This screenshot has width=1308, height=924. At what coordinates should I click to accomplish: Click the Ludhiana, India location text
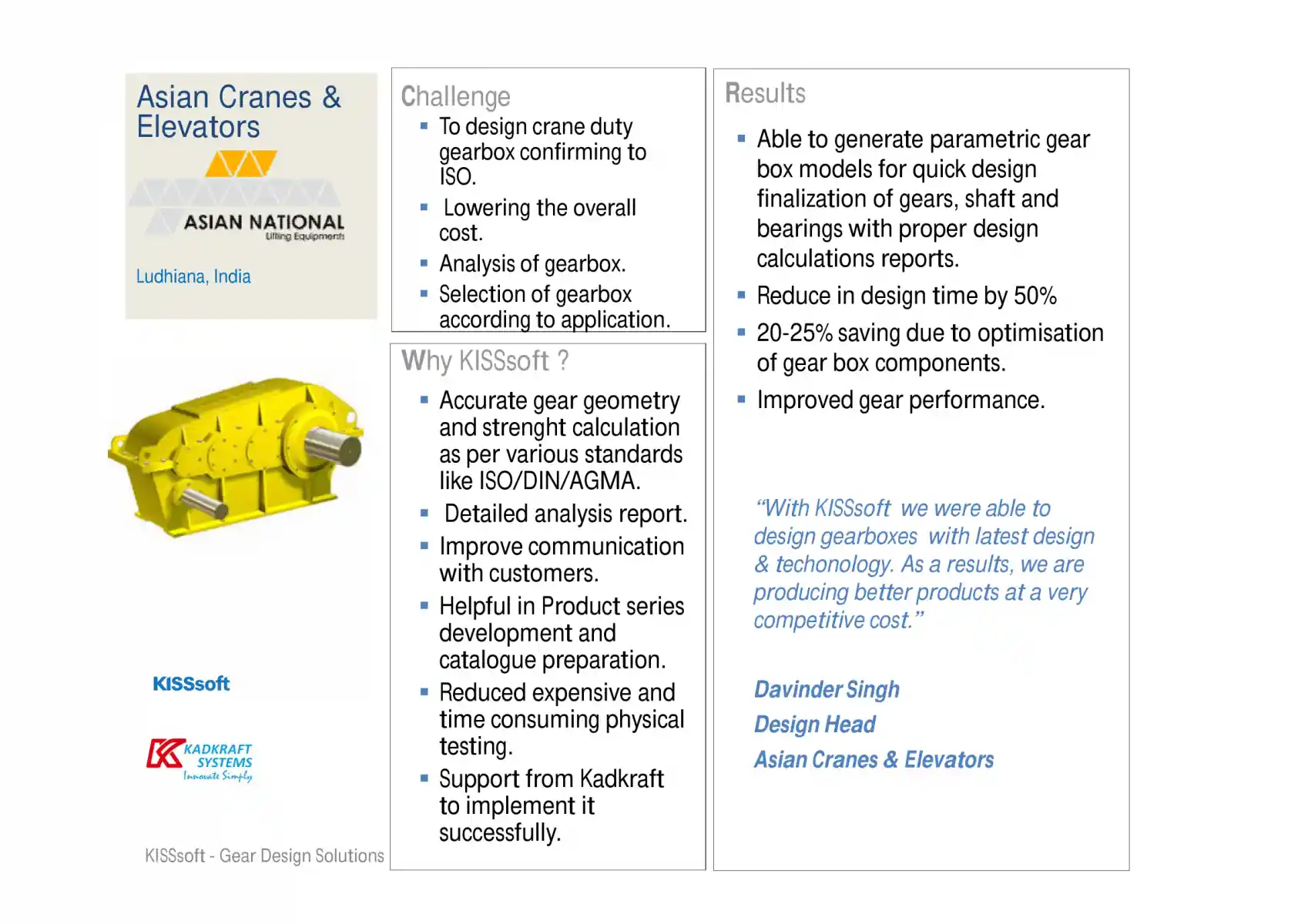coord(193,276)
